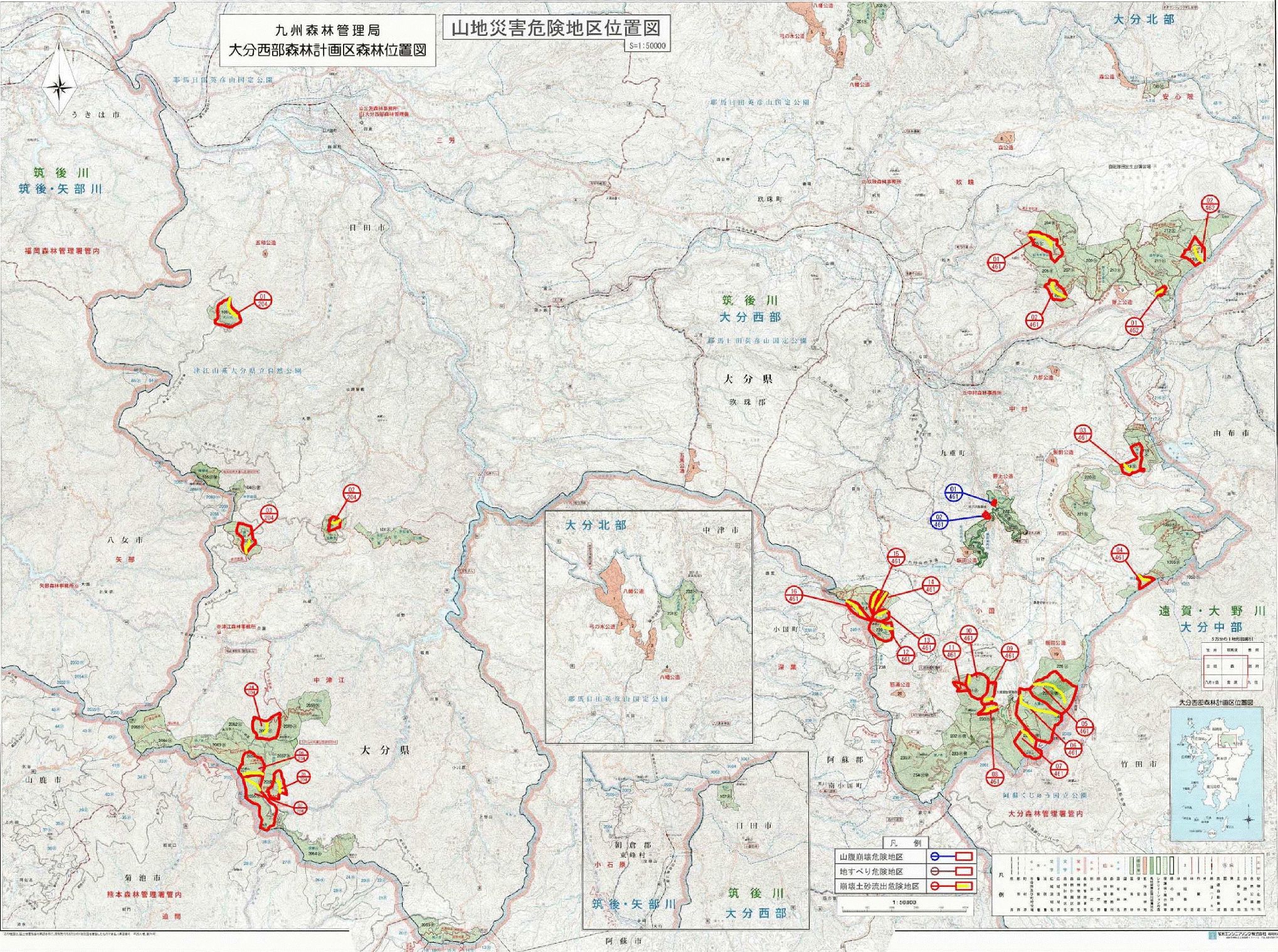Image resolution: width=1278 pixels, height=952 pixels.
Task: Select hazard marker 05/461
Action: [1085, 727]
